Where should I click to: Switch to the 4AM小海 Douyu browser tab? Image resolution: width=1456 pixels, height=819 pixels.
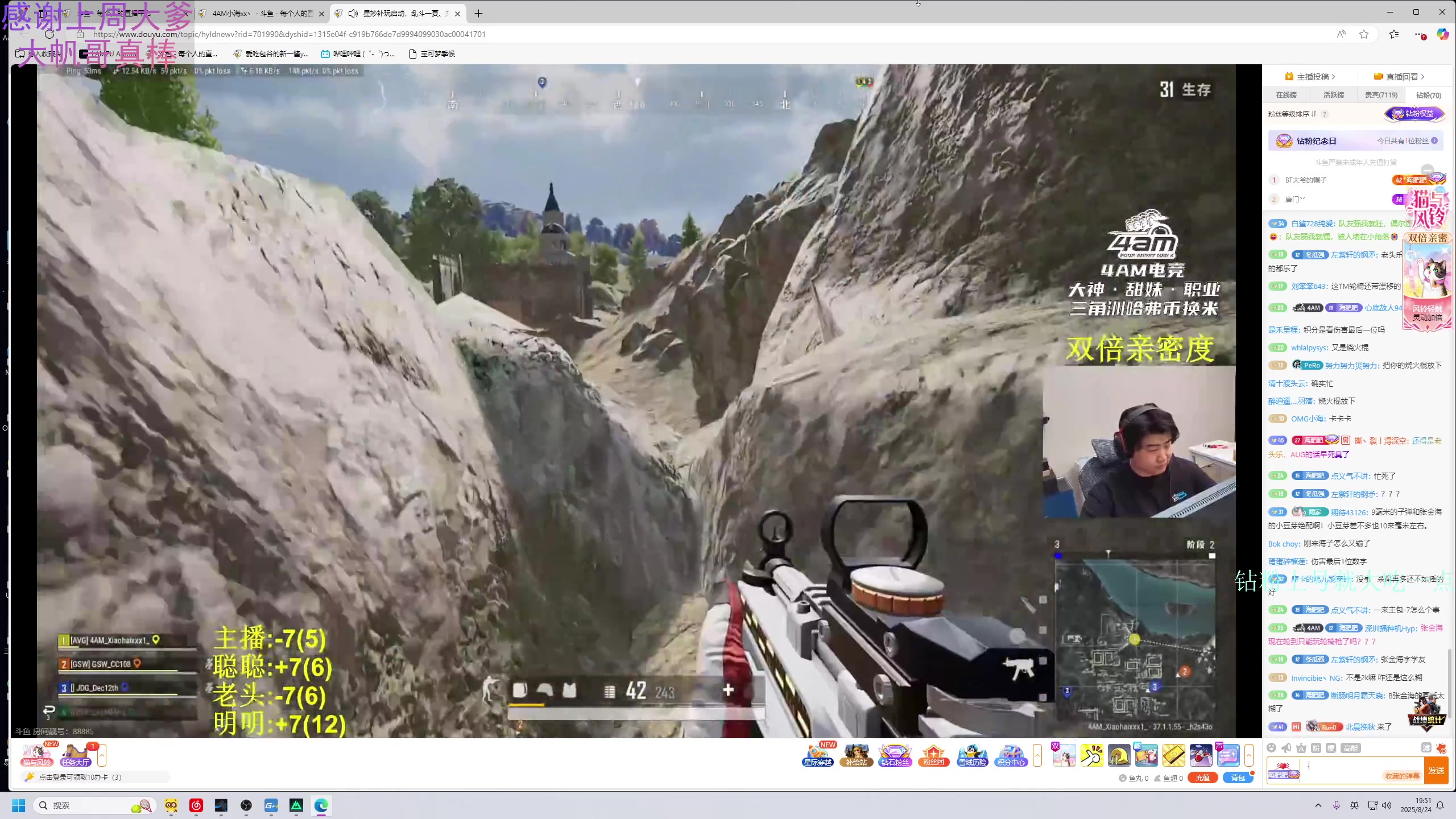click(x=262, y=13)
